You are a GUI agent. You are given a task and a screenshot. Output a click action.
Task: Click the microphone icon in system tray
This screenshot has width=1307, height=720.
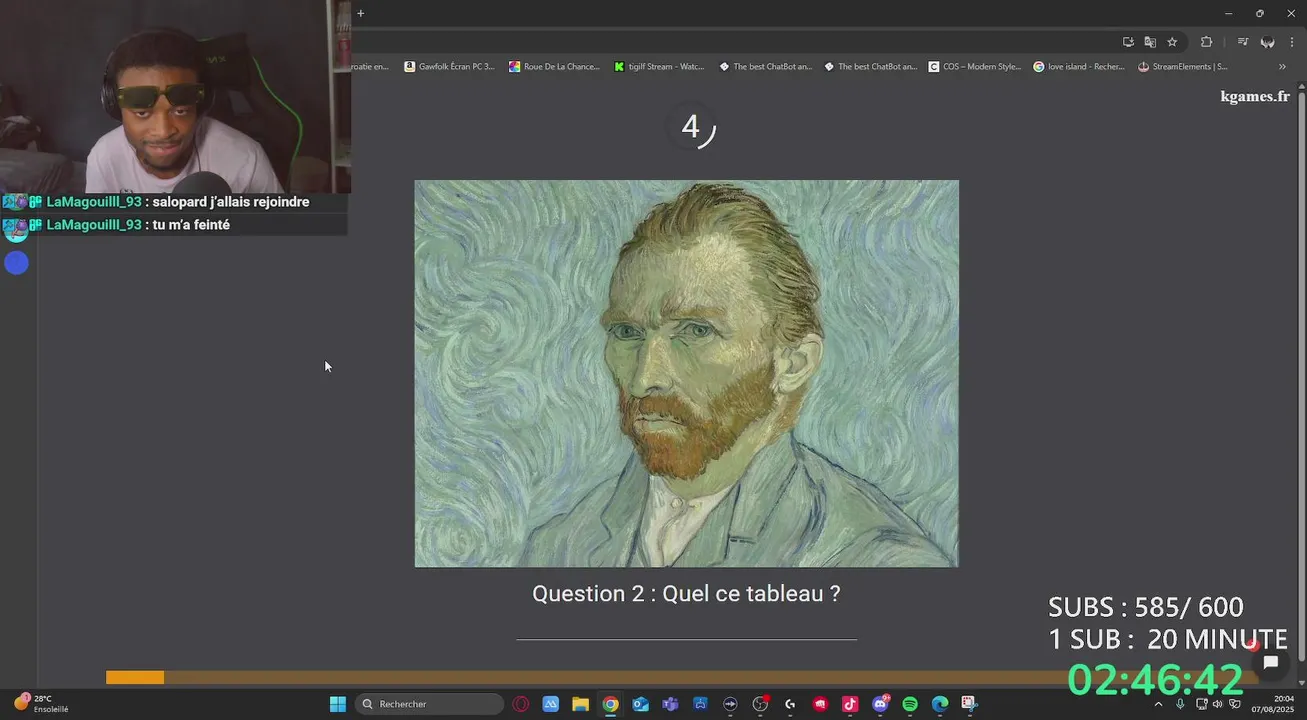coord(1180,704)
